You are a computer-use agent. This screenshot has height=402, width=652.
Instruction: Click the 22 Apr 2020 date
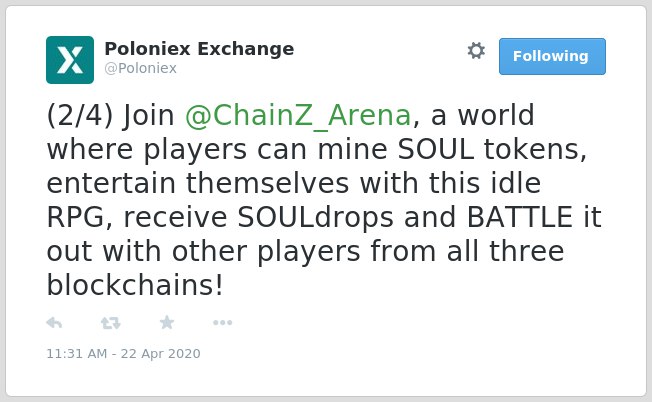[161, 353]
